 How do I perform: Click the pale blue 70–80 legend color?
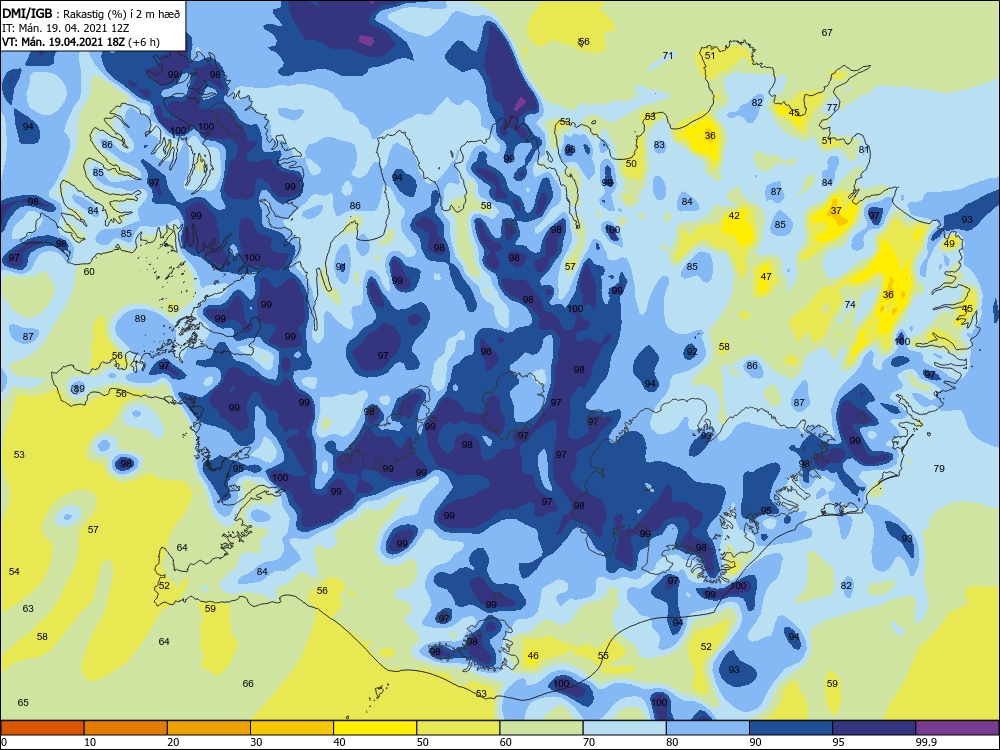[624, 728]
